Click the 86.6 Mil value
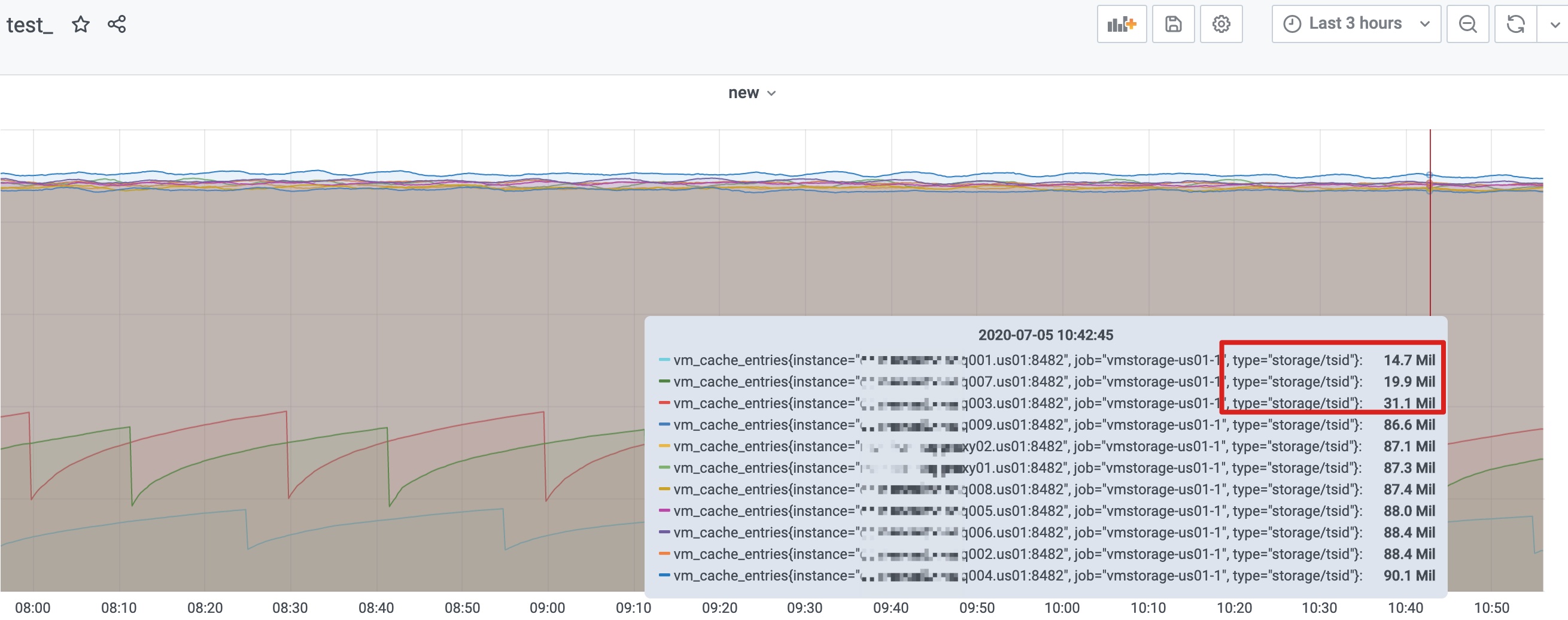The image size is (1568, 620). pos(1409,425)
